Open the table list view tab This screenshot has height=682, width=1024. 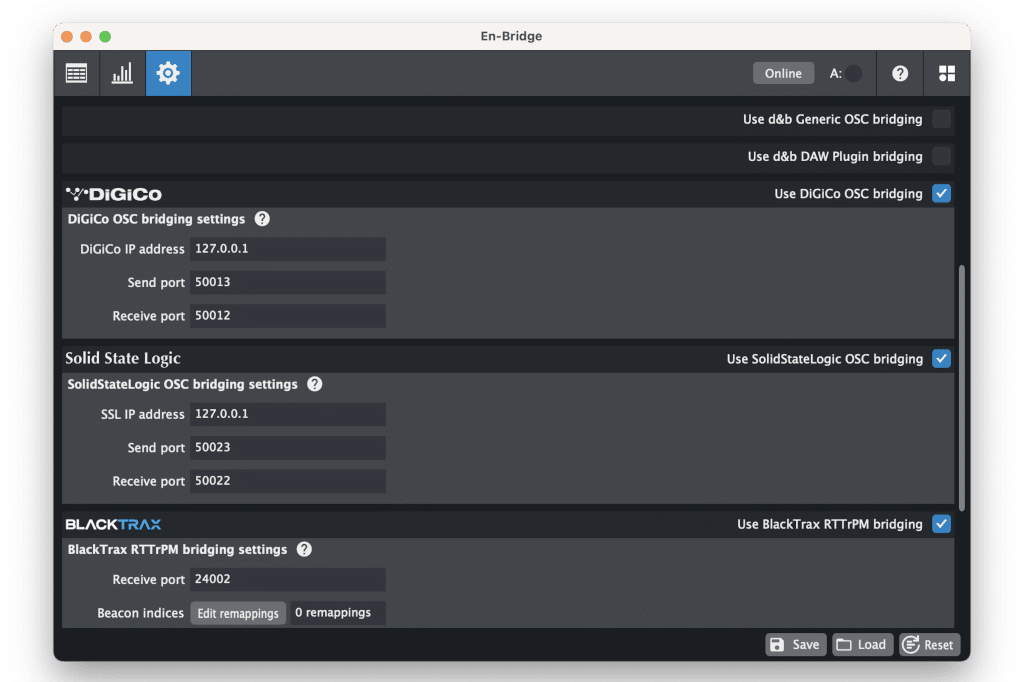[76, 73]
